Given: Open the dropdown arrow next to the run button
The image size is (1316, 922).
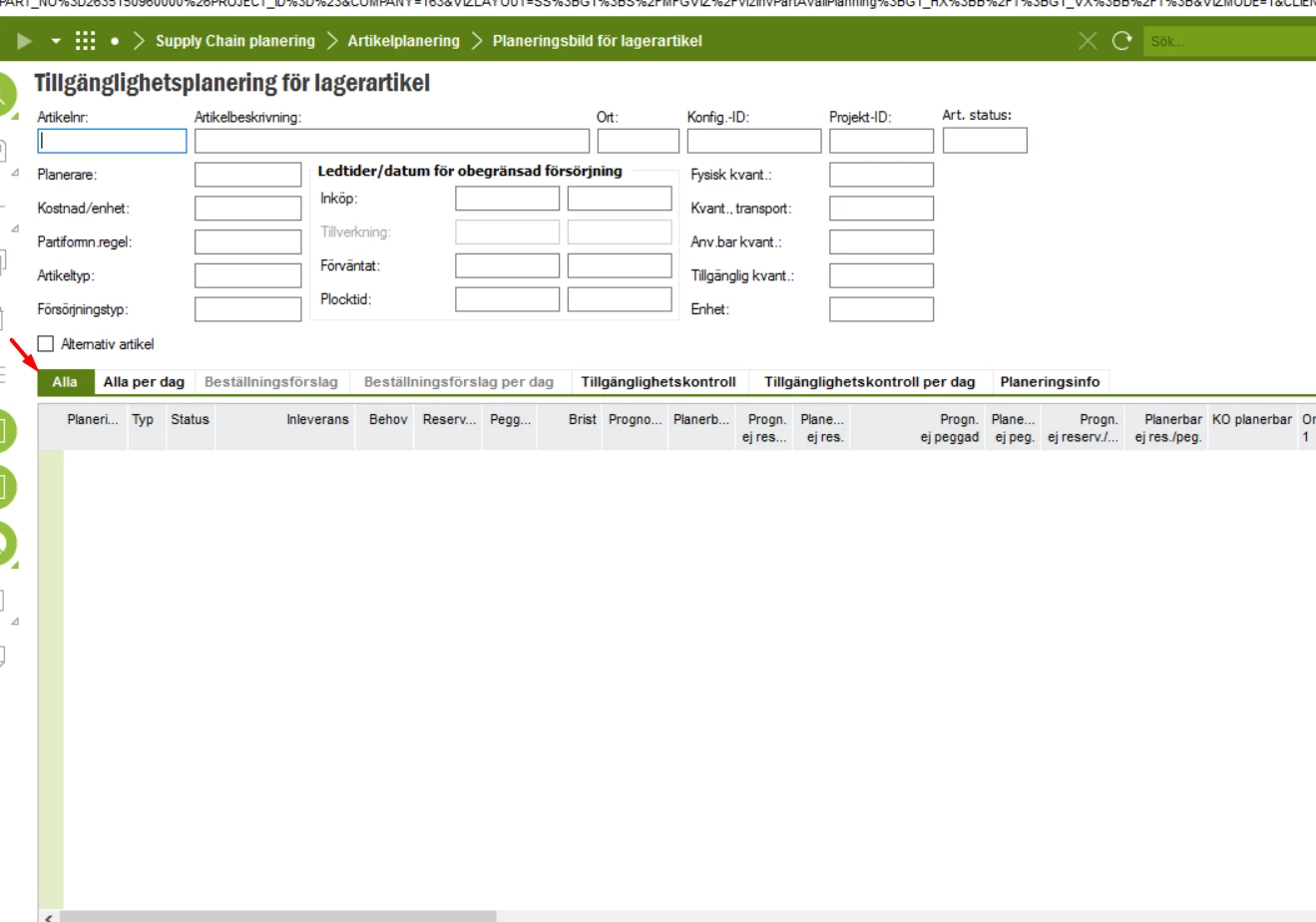Looking at the screenshot, I should pyautogui.click(x=55, y=42).
